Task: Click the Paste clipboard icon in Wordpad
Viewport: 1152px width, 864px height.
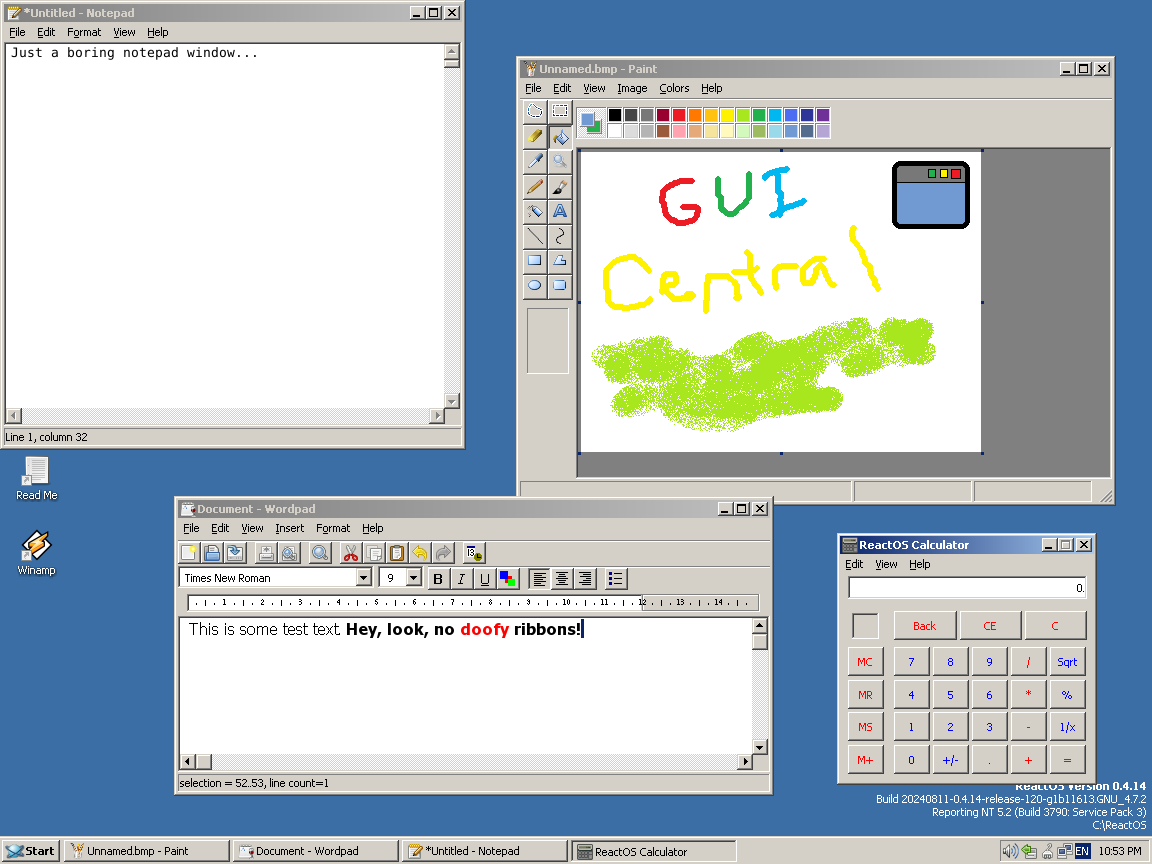Action: (x=397, y=553)
